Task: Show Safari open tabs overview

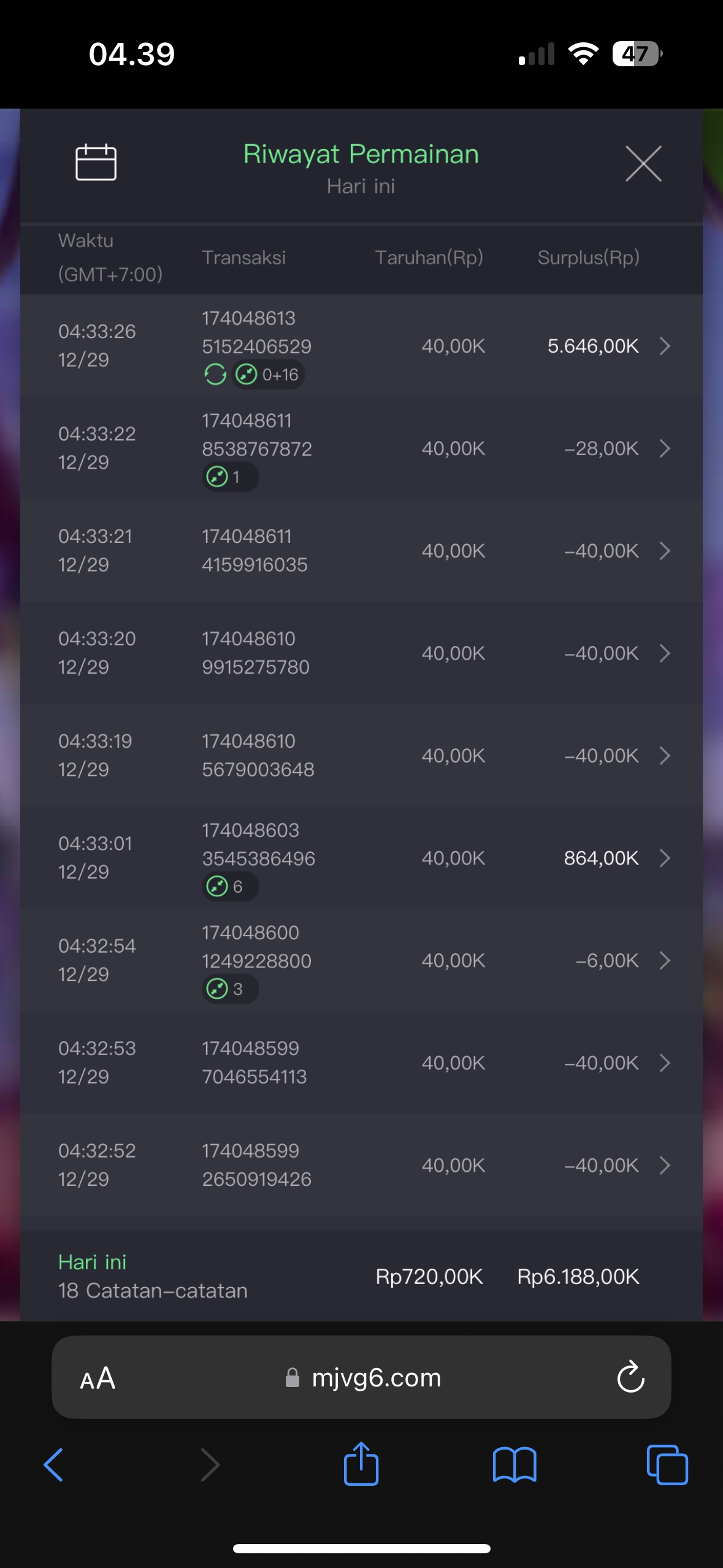Action: [x=667, y=1464]
